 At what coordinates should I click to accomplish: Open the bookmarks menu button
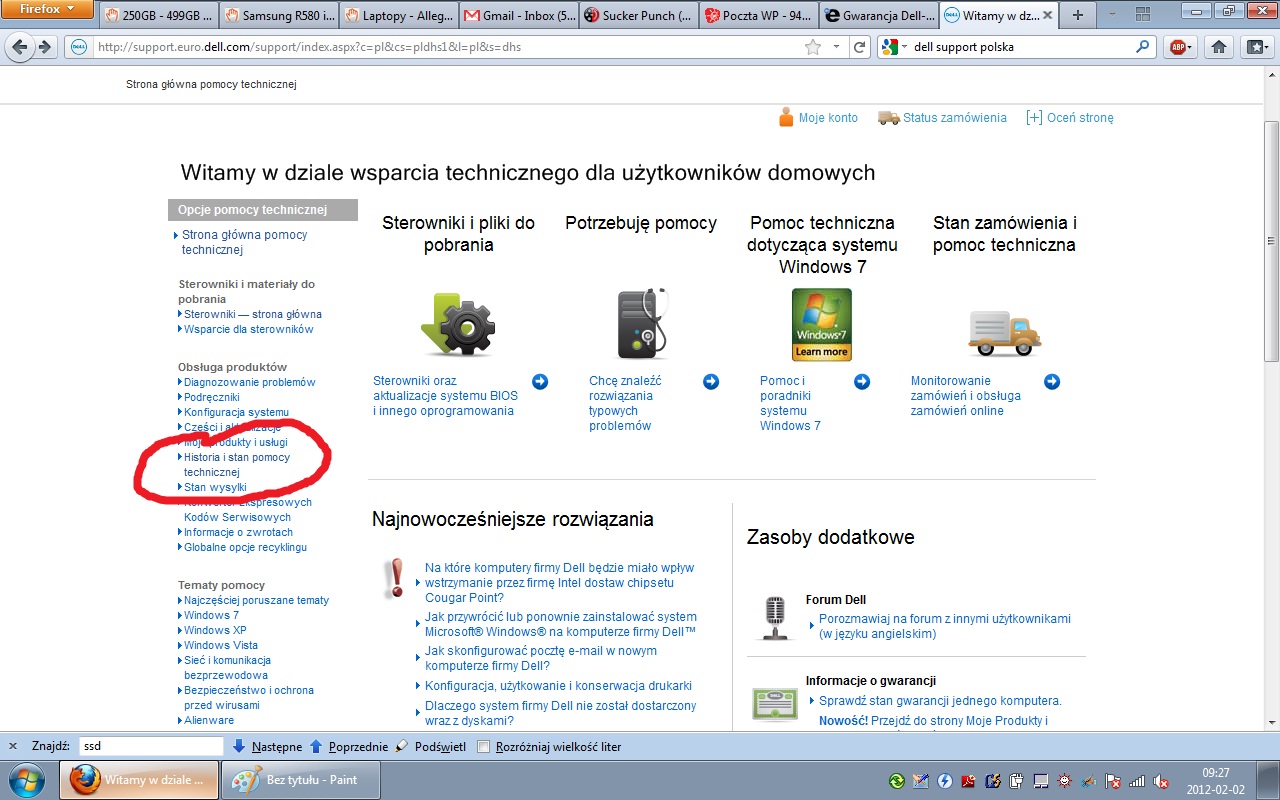(x=1256, y=47)
